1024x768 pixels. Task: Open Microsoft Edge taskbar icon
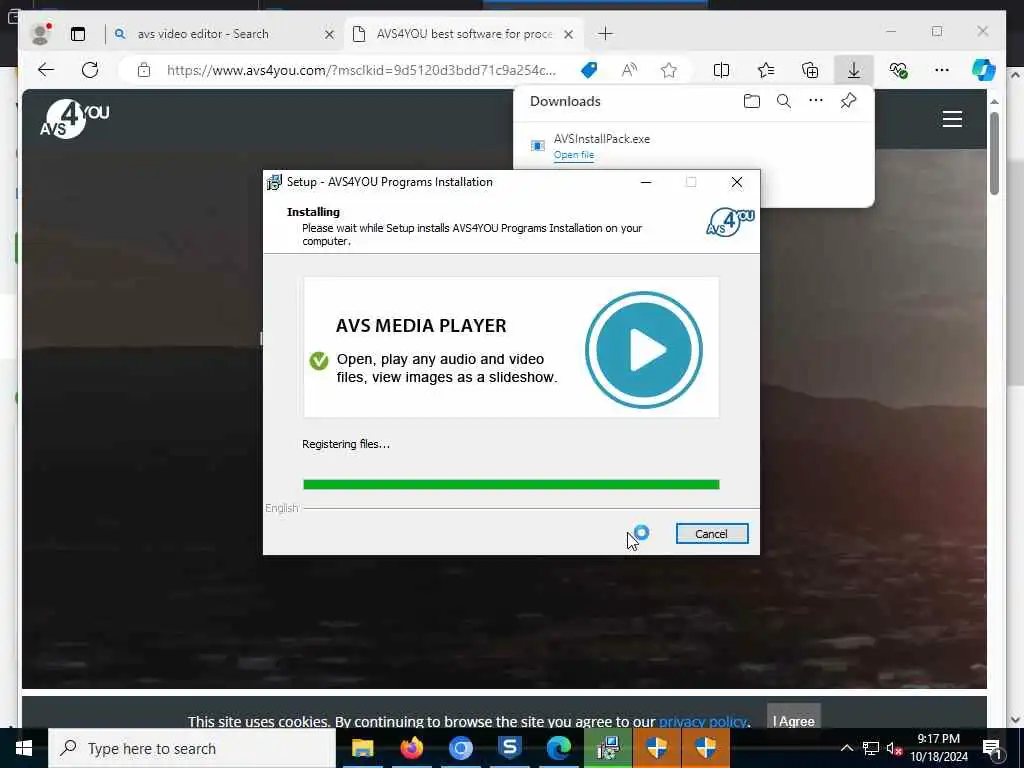[x=558, y=748]
